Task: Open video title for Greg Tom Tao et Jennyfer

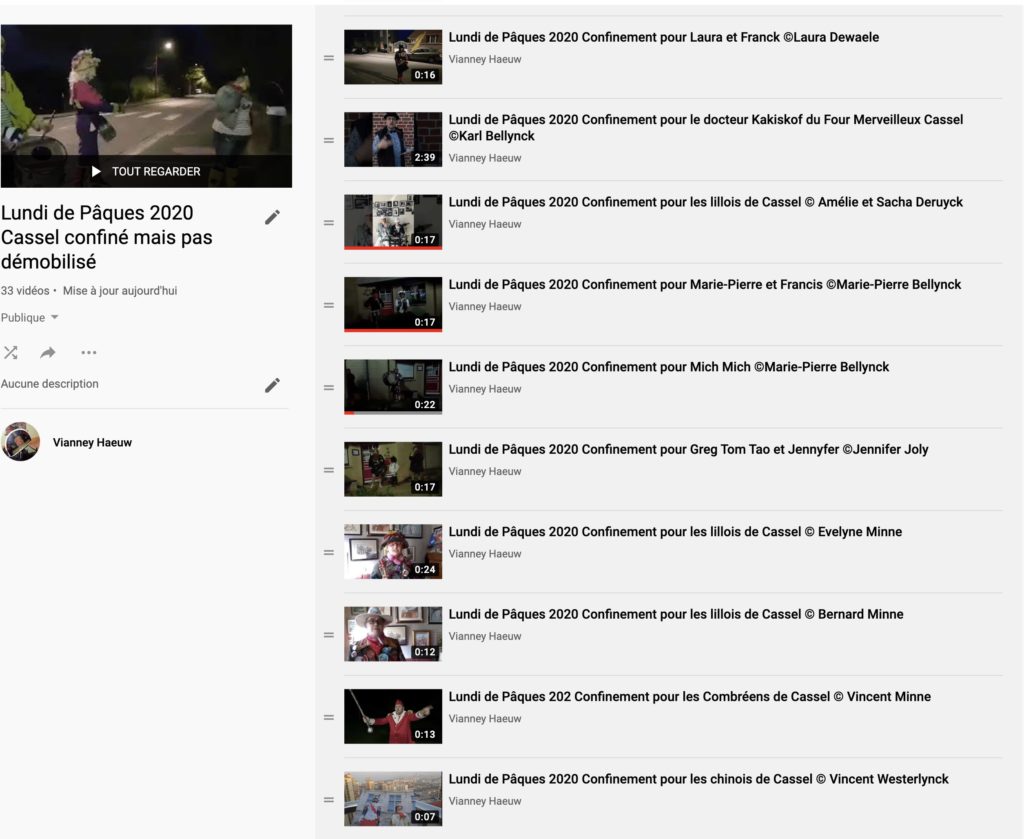Action: pyautogui.click(x=688, y=449)
